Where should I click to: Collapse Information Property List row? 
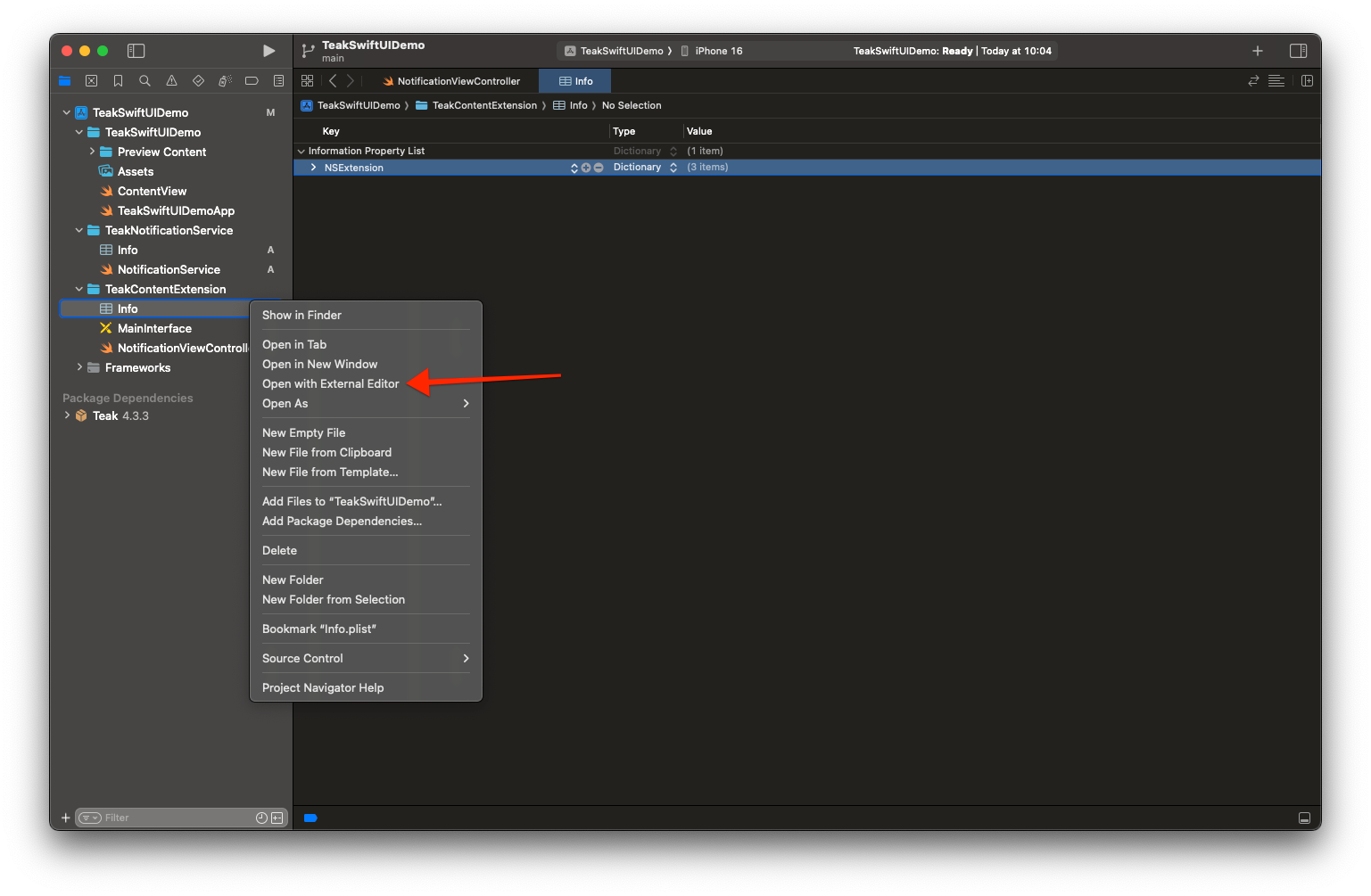(x=301, y=152)
